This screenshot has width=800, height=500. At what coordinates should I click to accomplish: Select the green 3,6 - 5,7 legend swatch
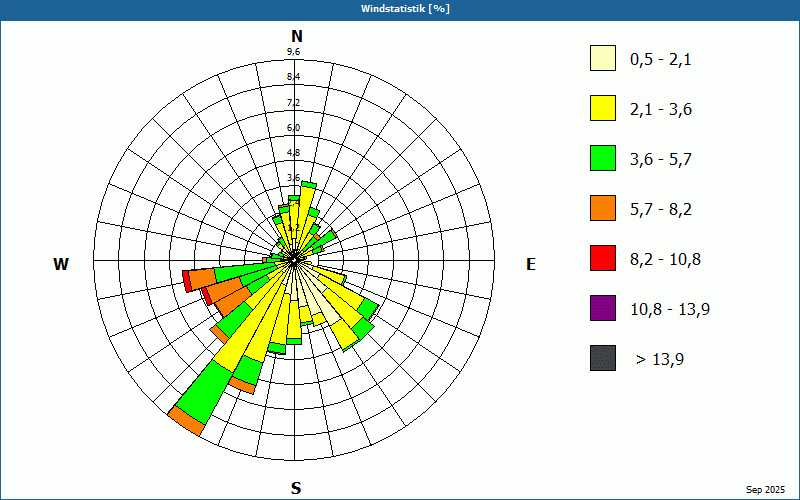pyautogui.click(x=603, y=158)
